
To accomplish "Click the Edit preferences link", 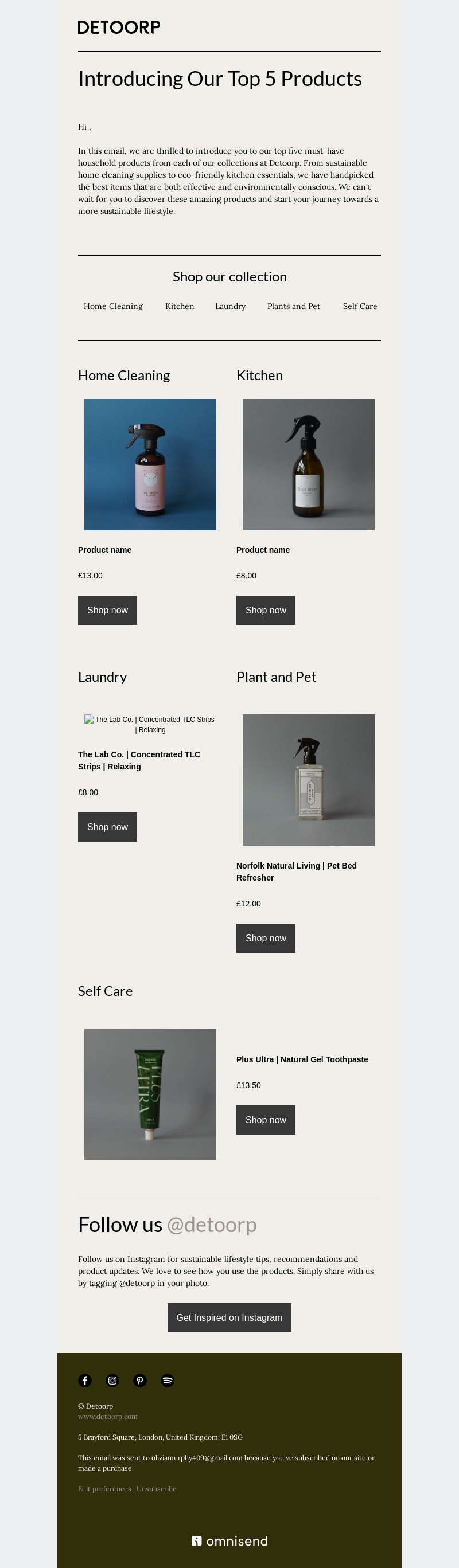I will pos(104,1488).
